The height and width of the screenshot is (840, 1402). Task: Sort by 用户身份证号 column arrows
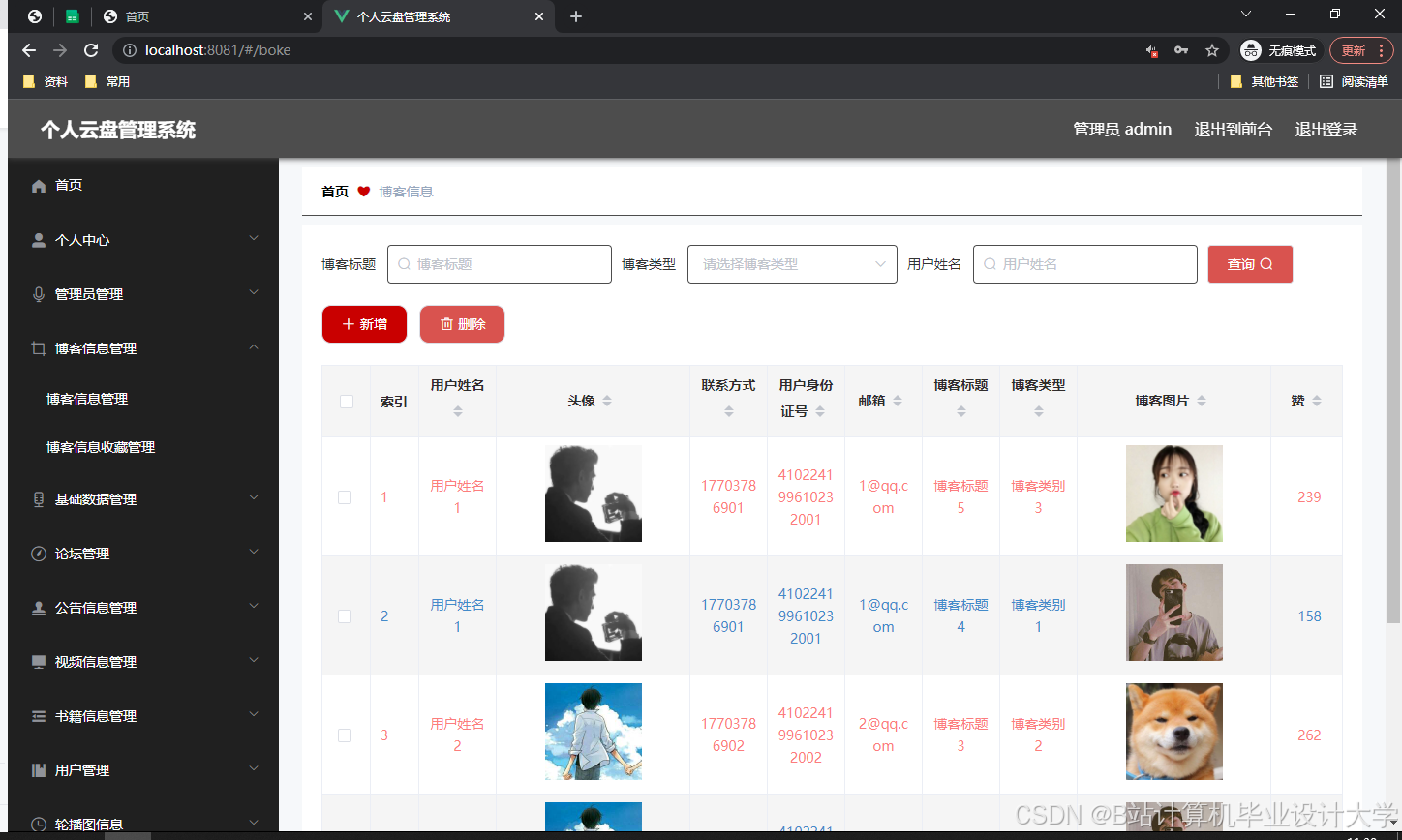pos(820,411)
